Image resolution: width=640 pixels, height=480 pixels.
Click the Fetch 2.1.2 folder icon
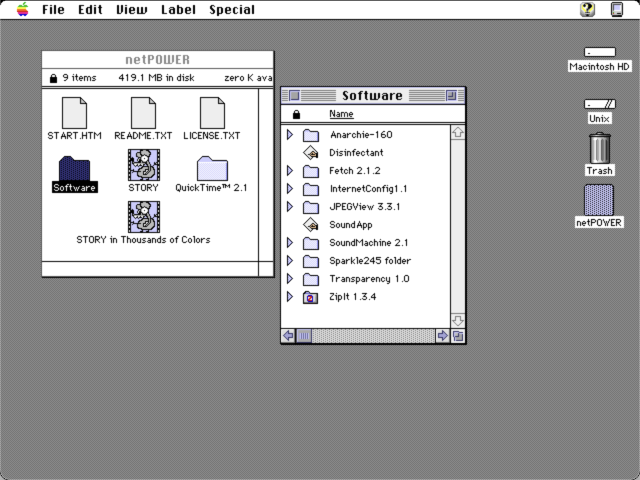(311, 171)
